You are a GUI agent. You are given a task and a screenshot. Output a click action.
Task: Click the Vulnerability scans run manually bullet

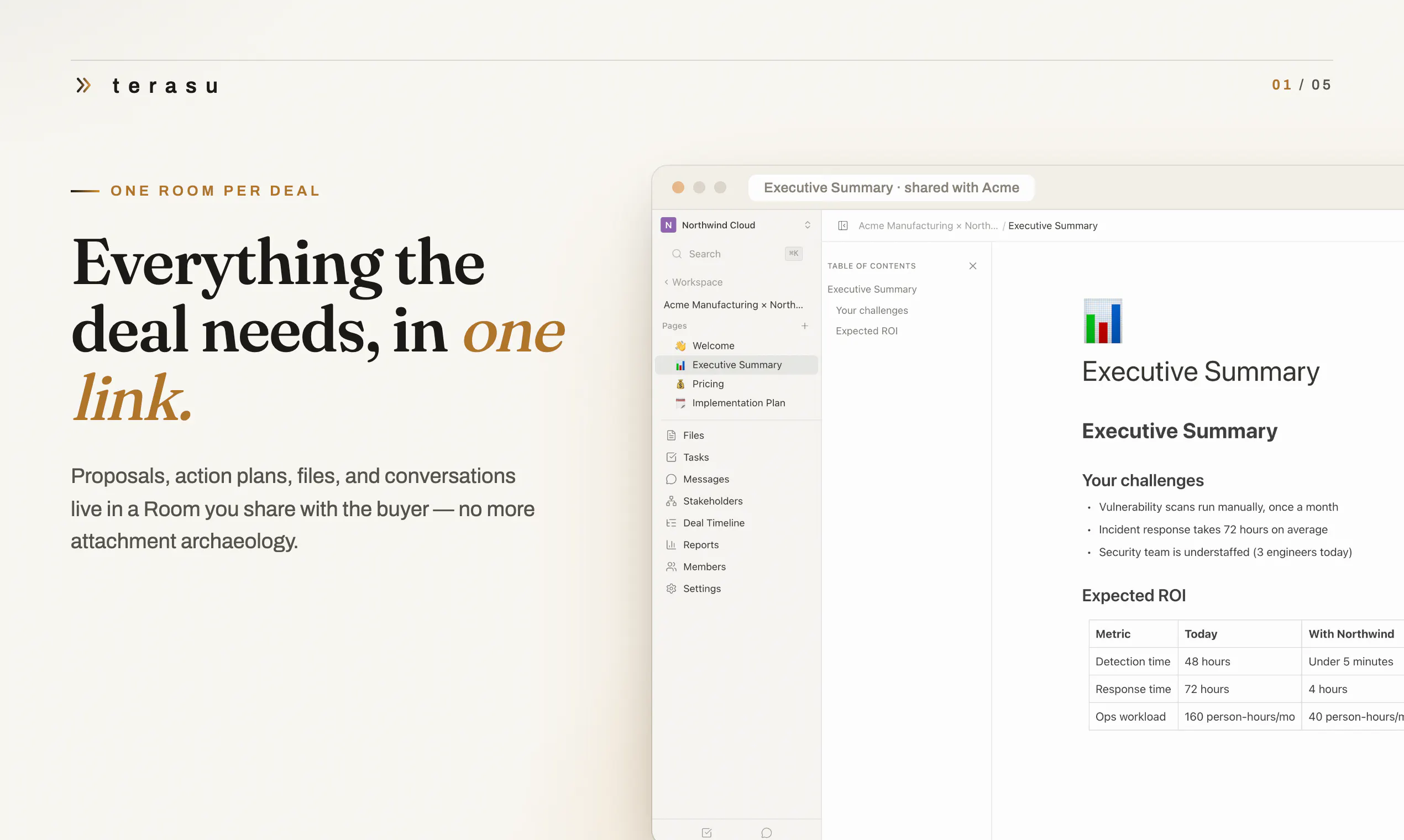[x=1218, y=507]
